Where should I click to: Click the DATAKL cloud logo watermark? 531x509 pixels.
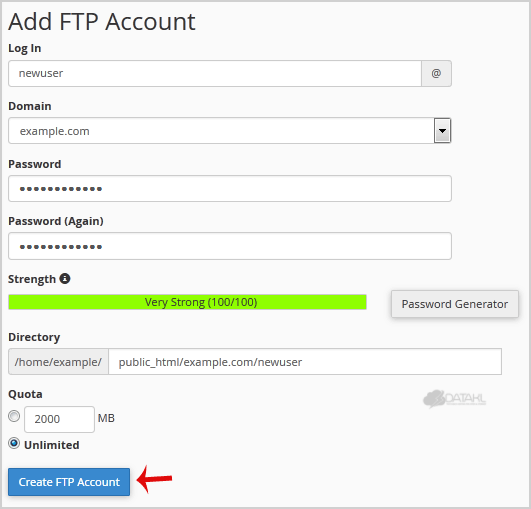pyautogui.click(x=454, y=399)
